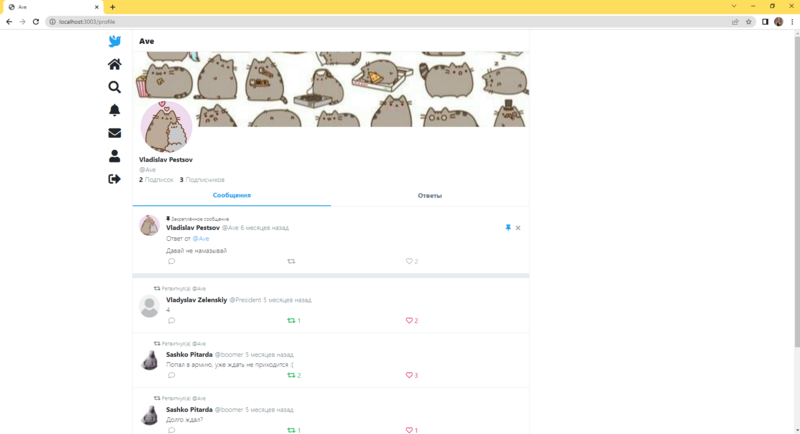The width and height of the screenshot is (800, 434).
Task: Share page with address bar share icon
Action: pos(735,22)
